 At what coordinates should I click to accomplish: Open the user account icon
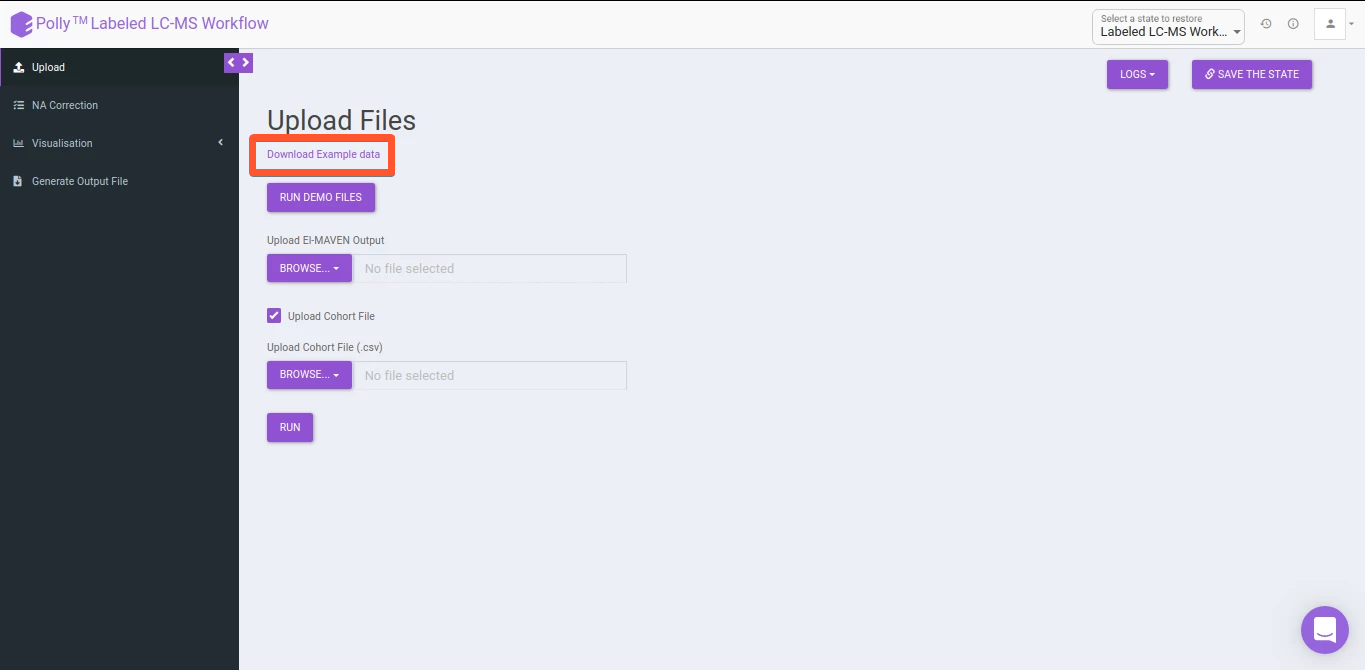[1329, 23]
